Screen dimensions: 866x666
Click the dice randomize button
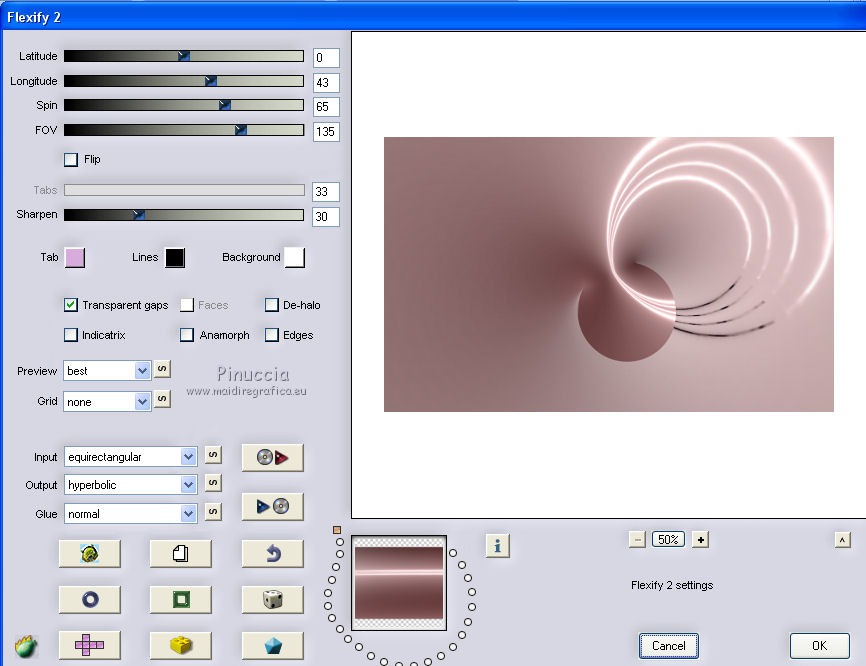(272, 599)
